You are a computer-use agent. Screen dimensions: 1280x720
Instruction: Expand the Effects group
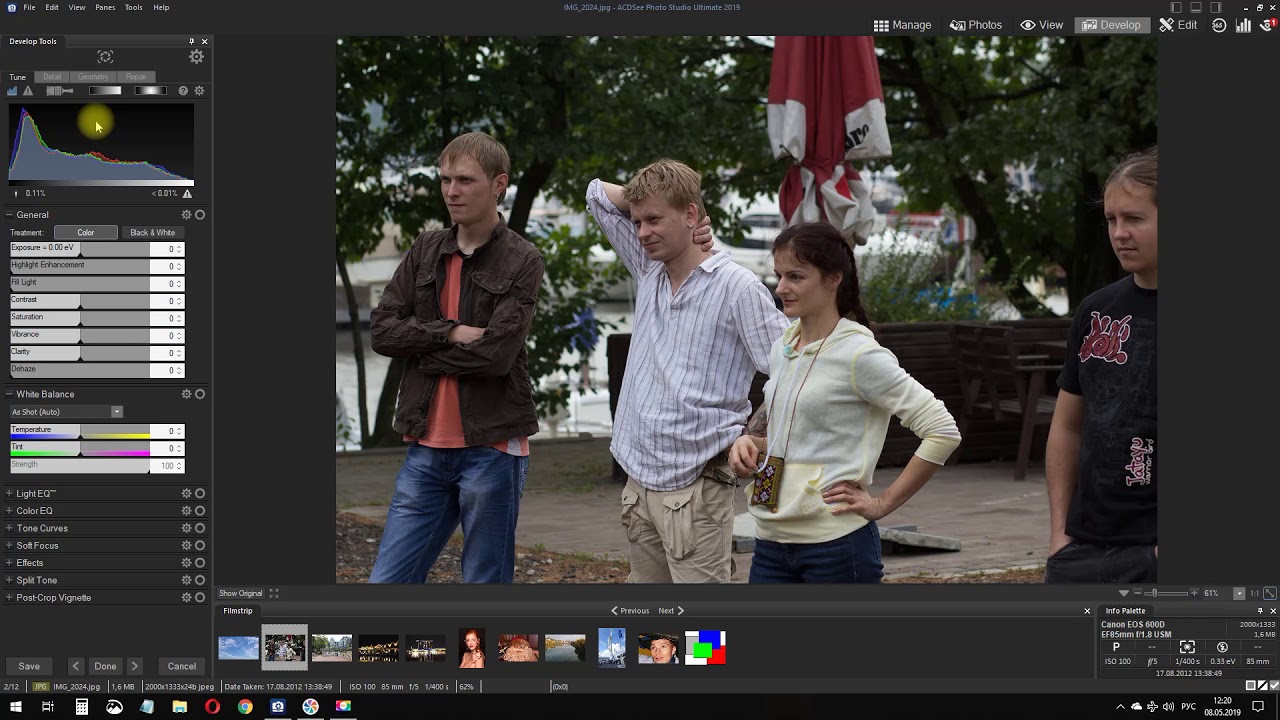click(x=9, y=563)
